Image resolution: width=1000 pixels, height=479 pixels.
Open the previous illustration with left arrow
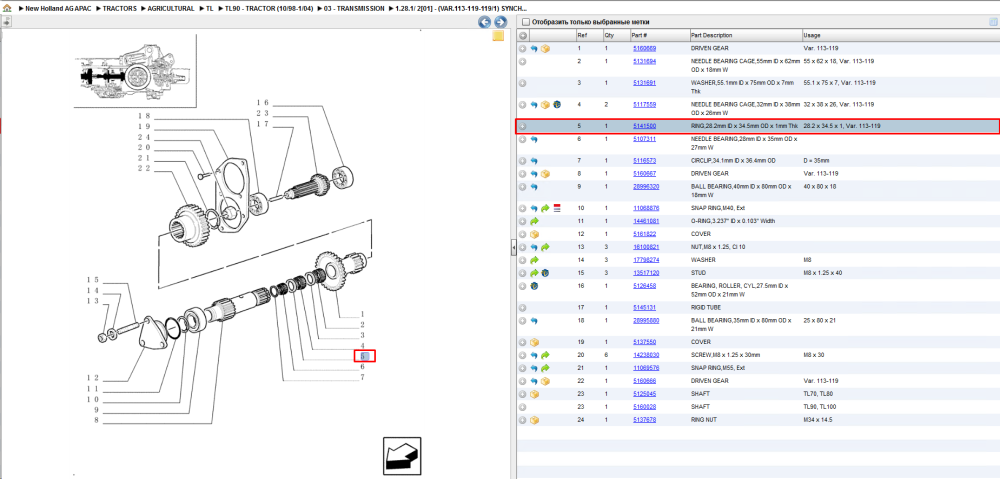[x=485, y=22]
